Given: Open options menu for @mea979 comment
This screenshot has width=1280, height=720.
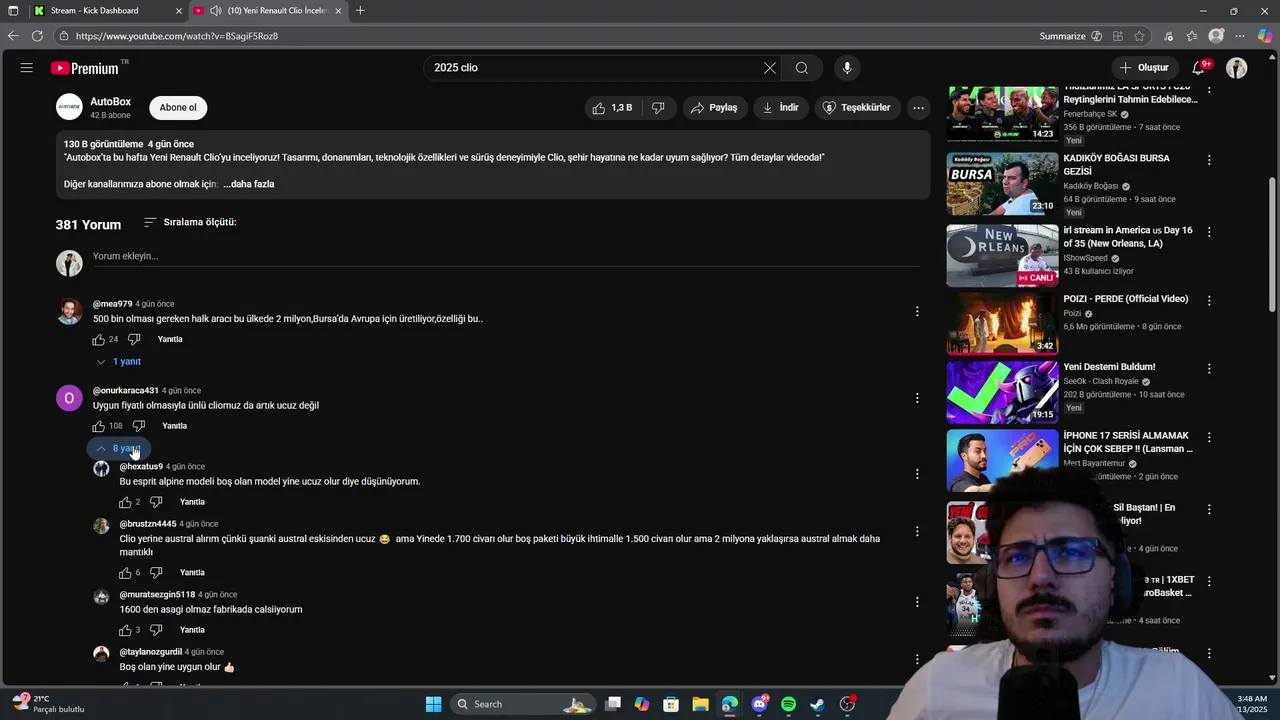Looking at the screenshot, I should 917,312.
